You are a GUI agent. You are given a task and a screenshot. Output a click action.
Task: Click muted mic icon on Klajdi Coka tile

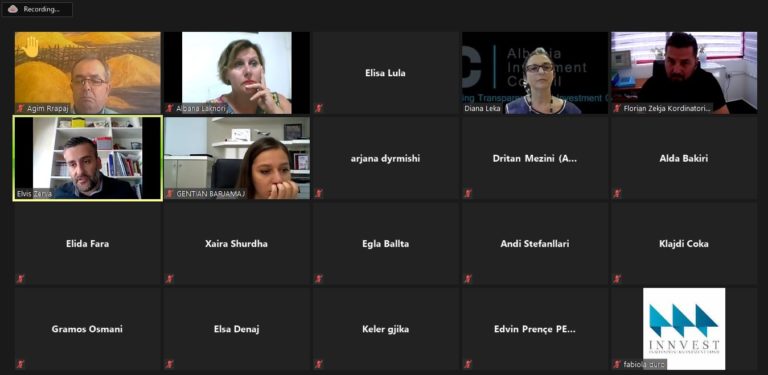coord(617,279)
